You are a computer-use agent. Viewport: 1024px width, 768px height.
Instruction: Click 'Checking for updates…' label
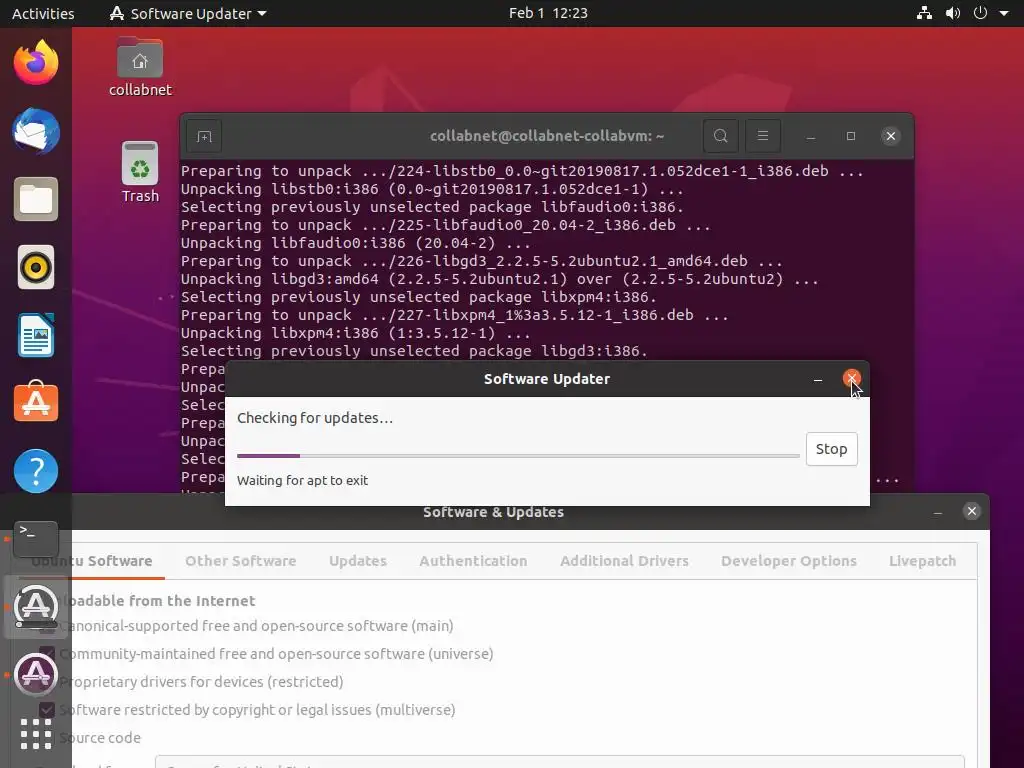coord(315,418)
